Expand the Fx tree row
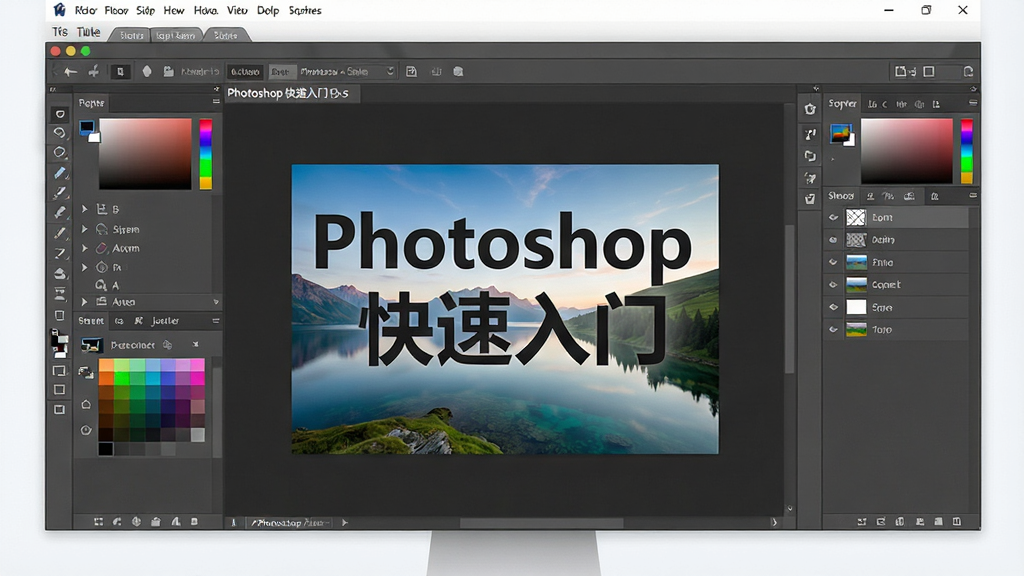 coord(84,267)
